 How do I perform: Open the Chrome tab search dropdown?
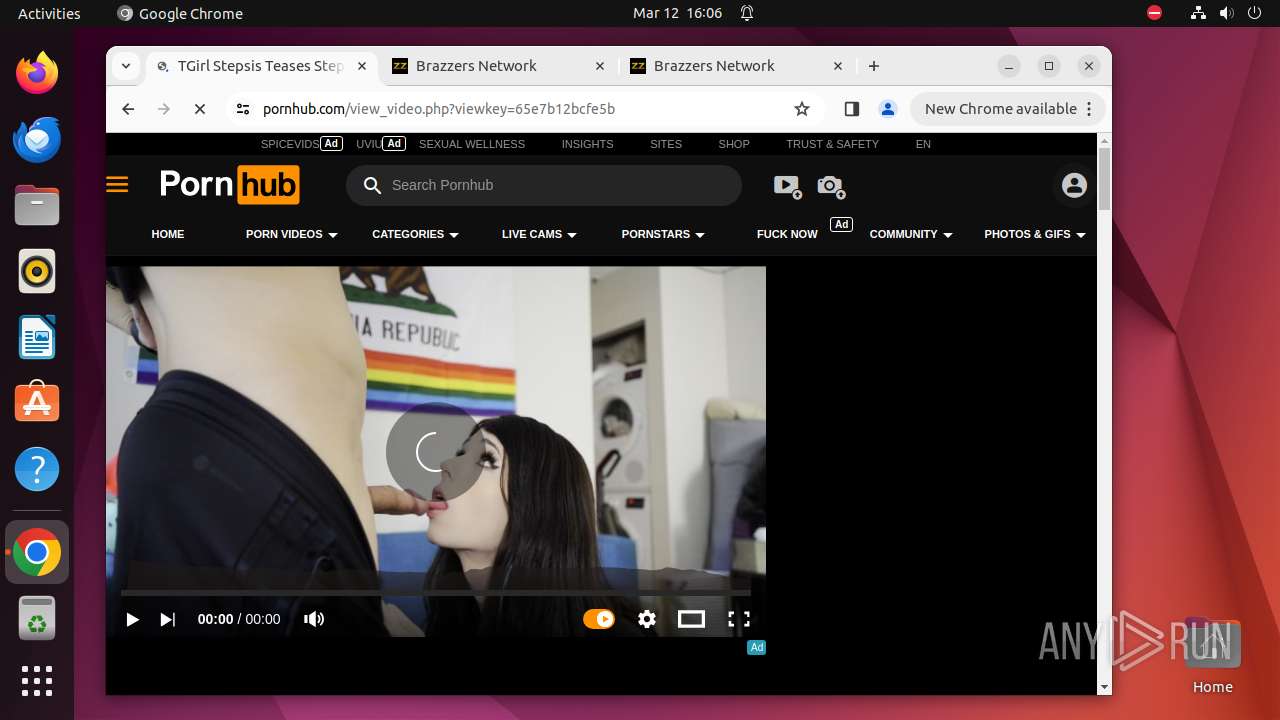[126, 66]
